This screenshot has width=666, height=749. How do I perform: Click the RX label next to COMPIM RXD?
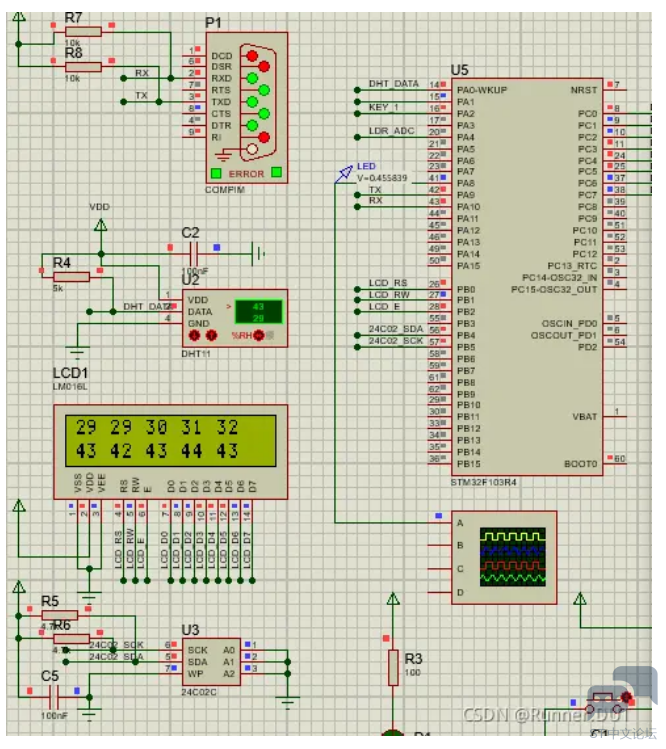click(142, 73)
